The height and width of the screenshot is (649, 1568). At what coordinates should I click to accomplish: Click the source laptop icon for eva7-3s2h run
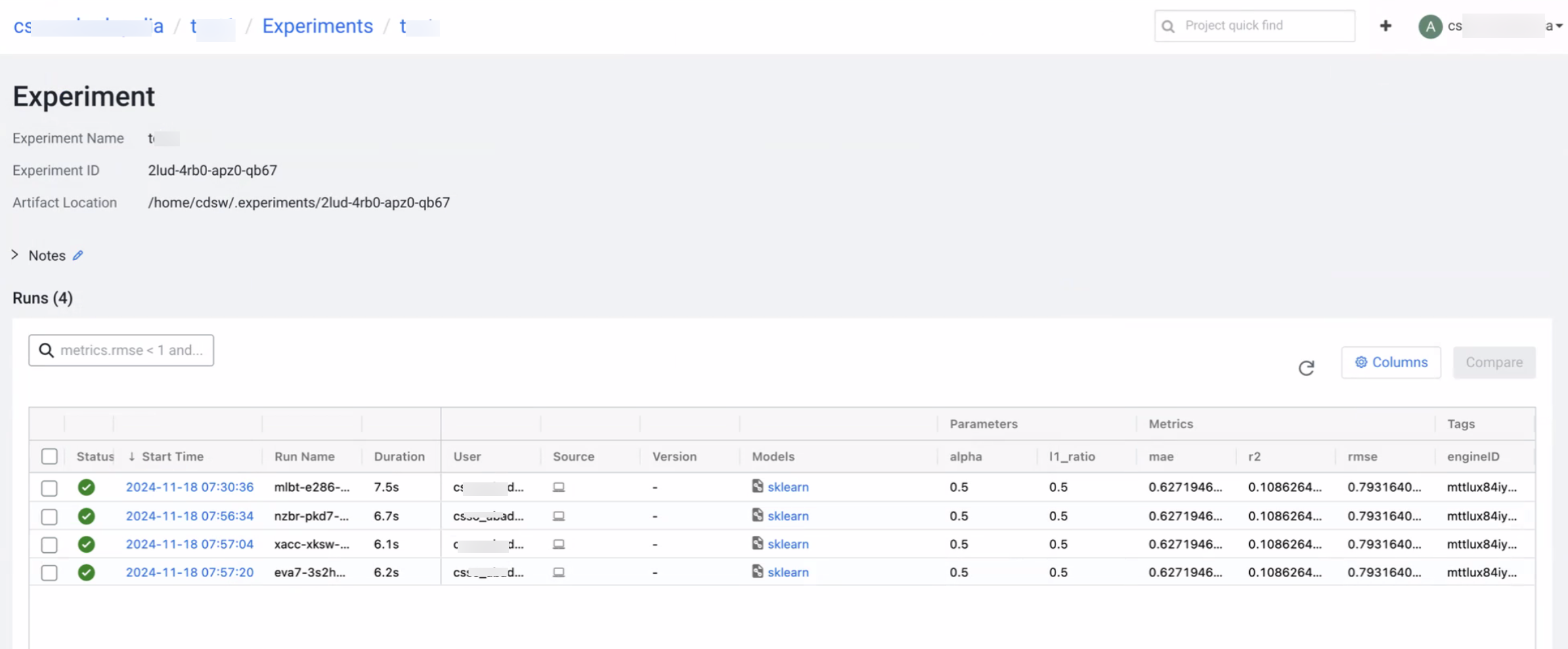pos(559,572)
